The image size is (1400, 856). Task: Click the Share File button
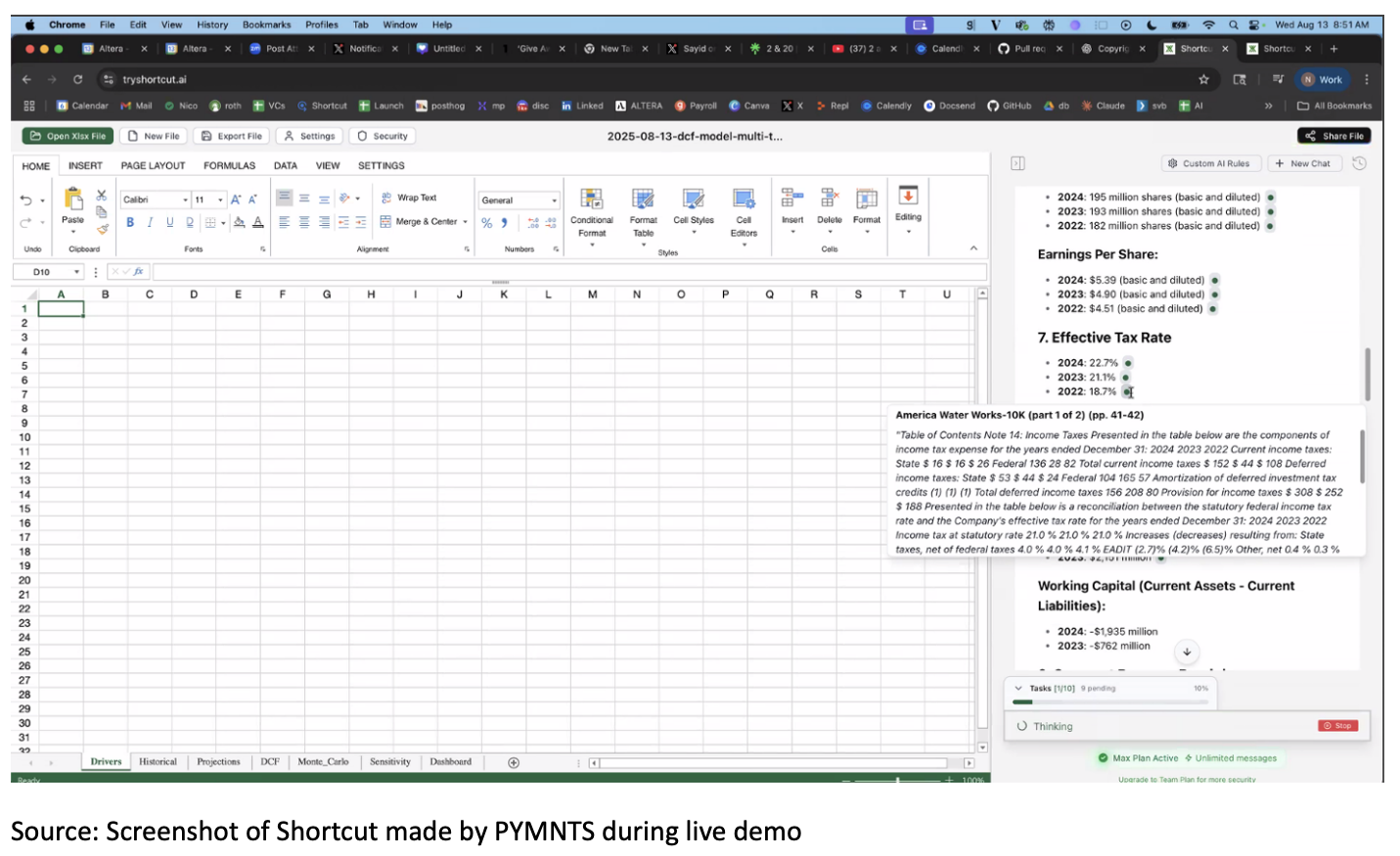pyautogui.click(x=1333, y=136)
